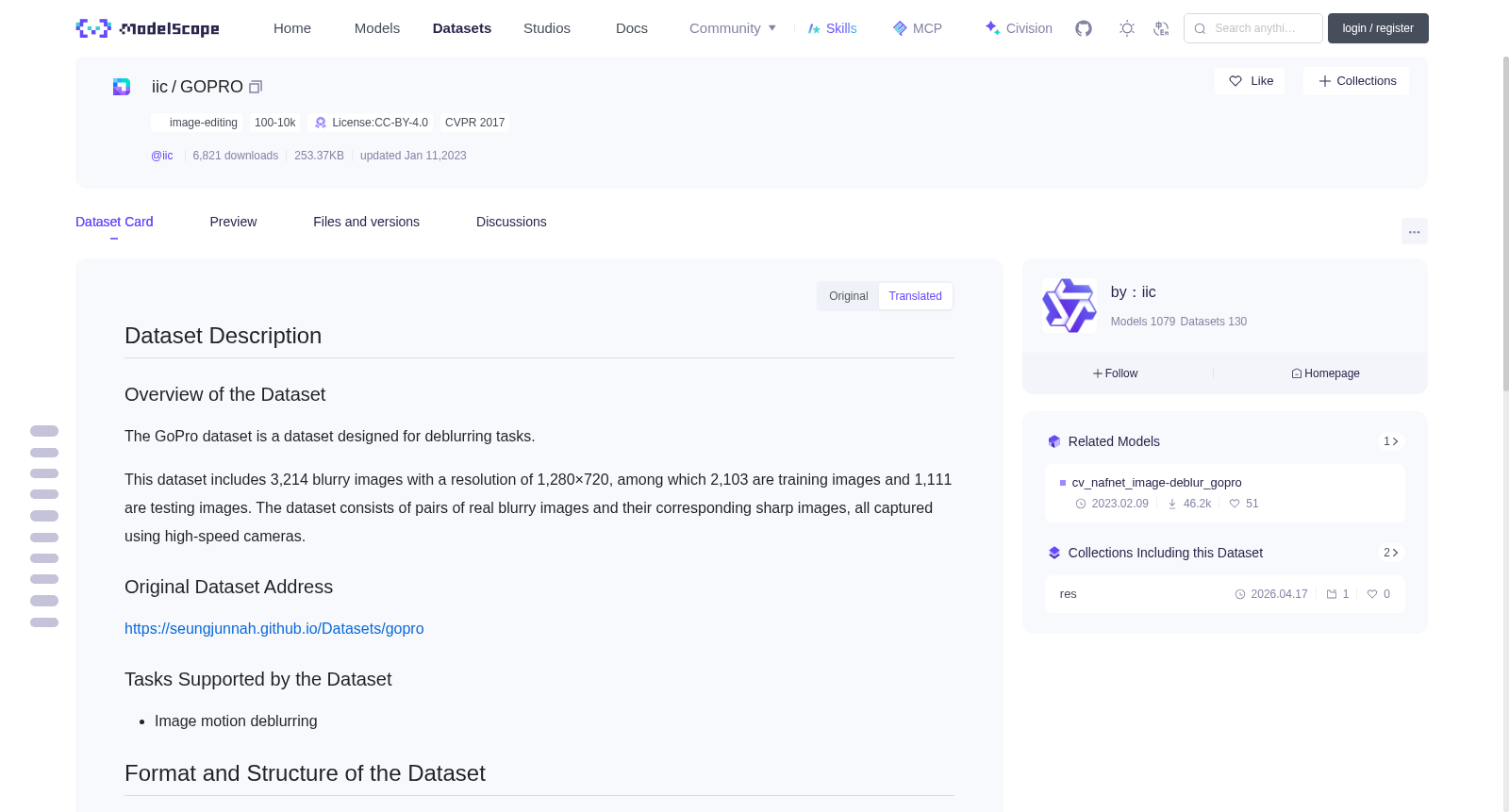Add the dataset to Collections
This screenshot has width=1509, height=812.
[1356, 81]
